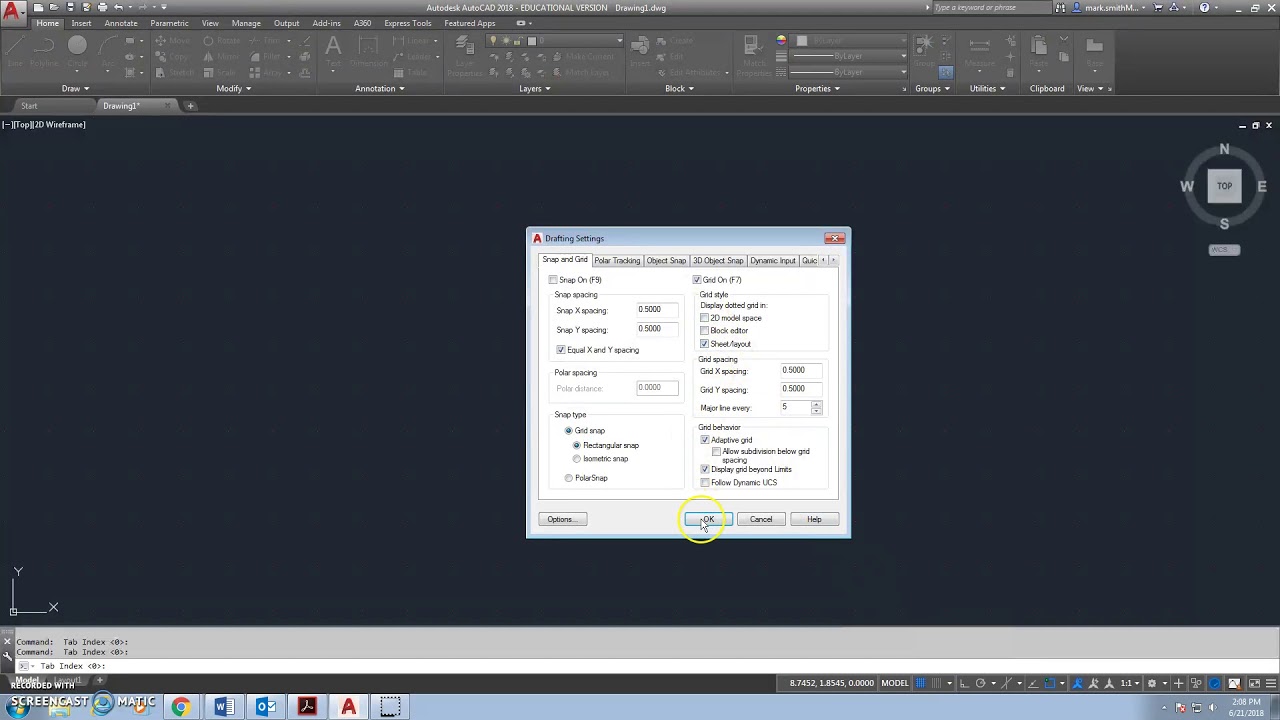Expand the Annotation panel dropdown
The height and width of the screenshot is (720, 1280).
coord(380,88)
